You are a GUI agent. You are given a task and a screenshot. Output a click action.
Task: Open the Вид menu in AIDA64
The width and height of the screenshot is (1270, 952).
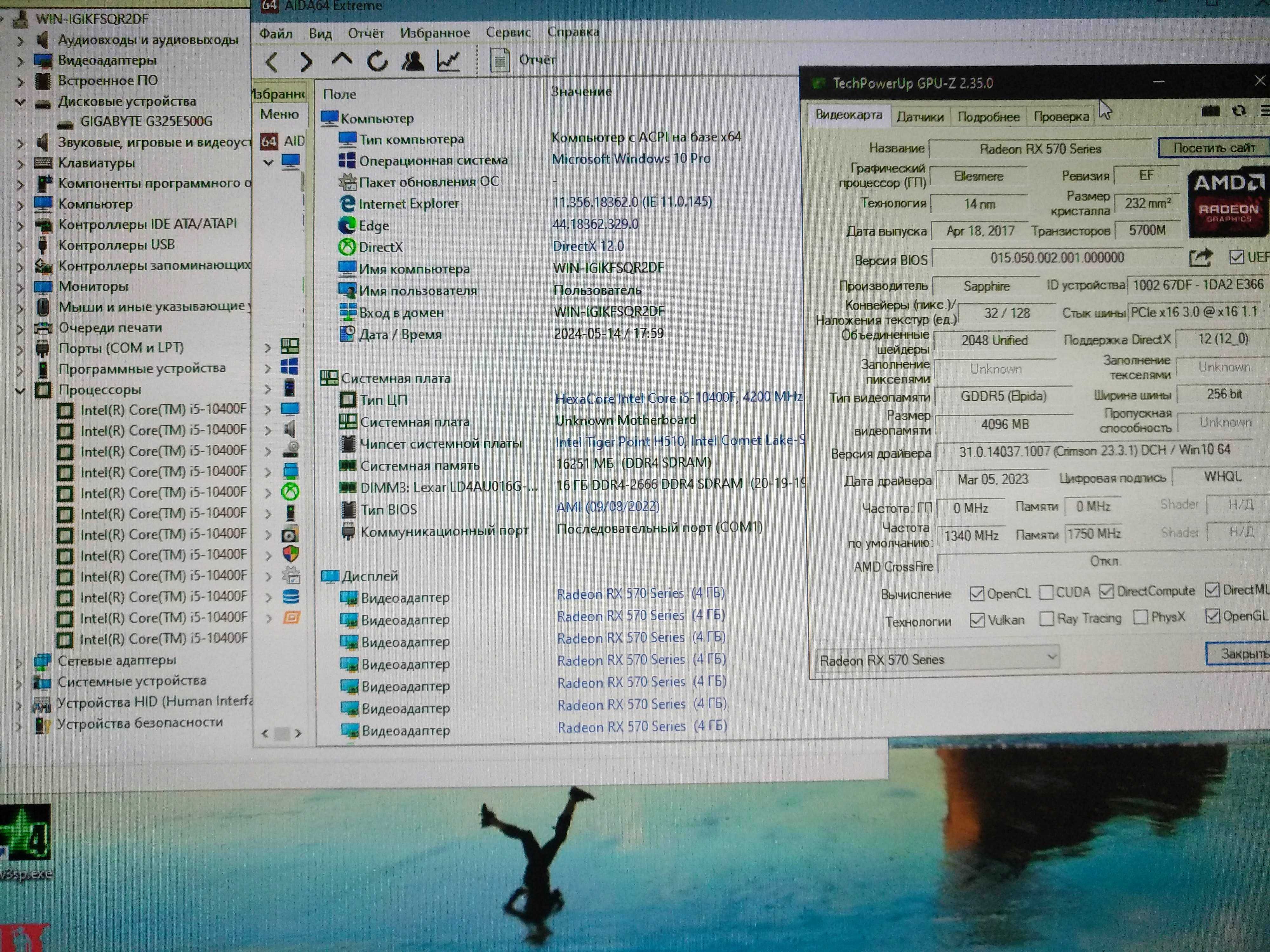[320, 34]
